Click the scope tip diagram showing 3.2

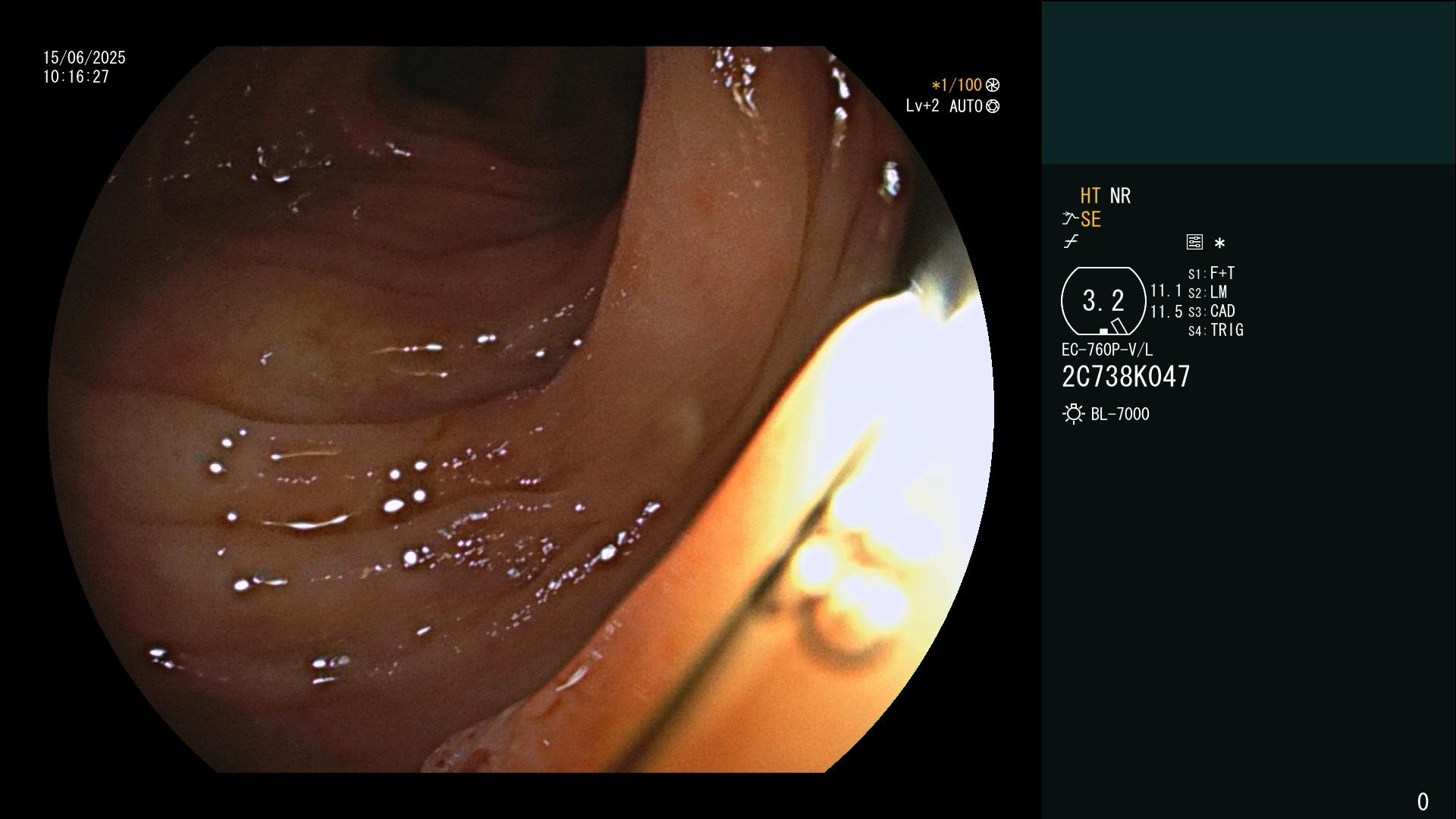pyautogui.click(x=1103, y=301)
